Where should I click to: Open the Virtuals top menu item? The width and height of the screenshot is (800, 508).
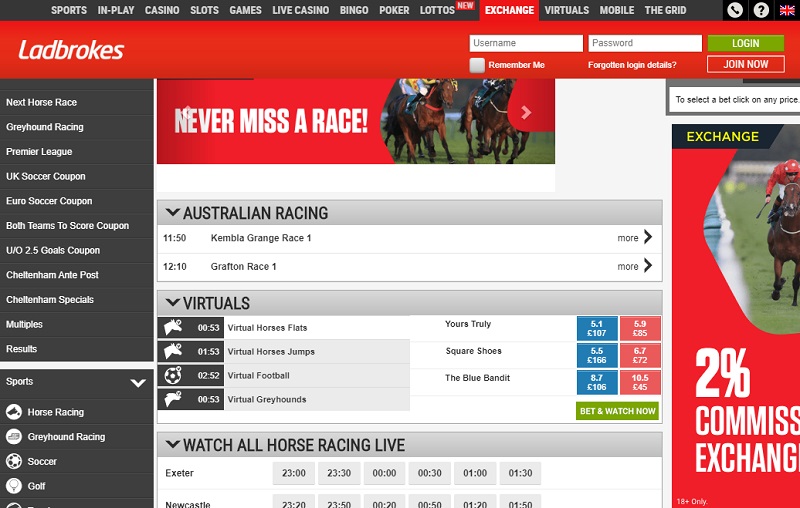pyautogui.click(x=566, y=10)
